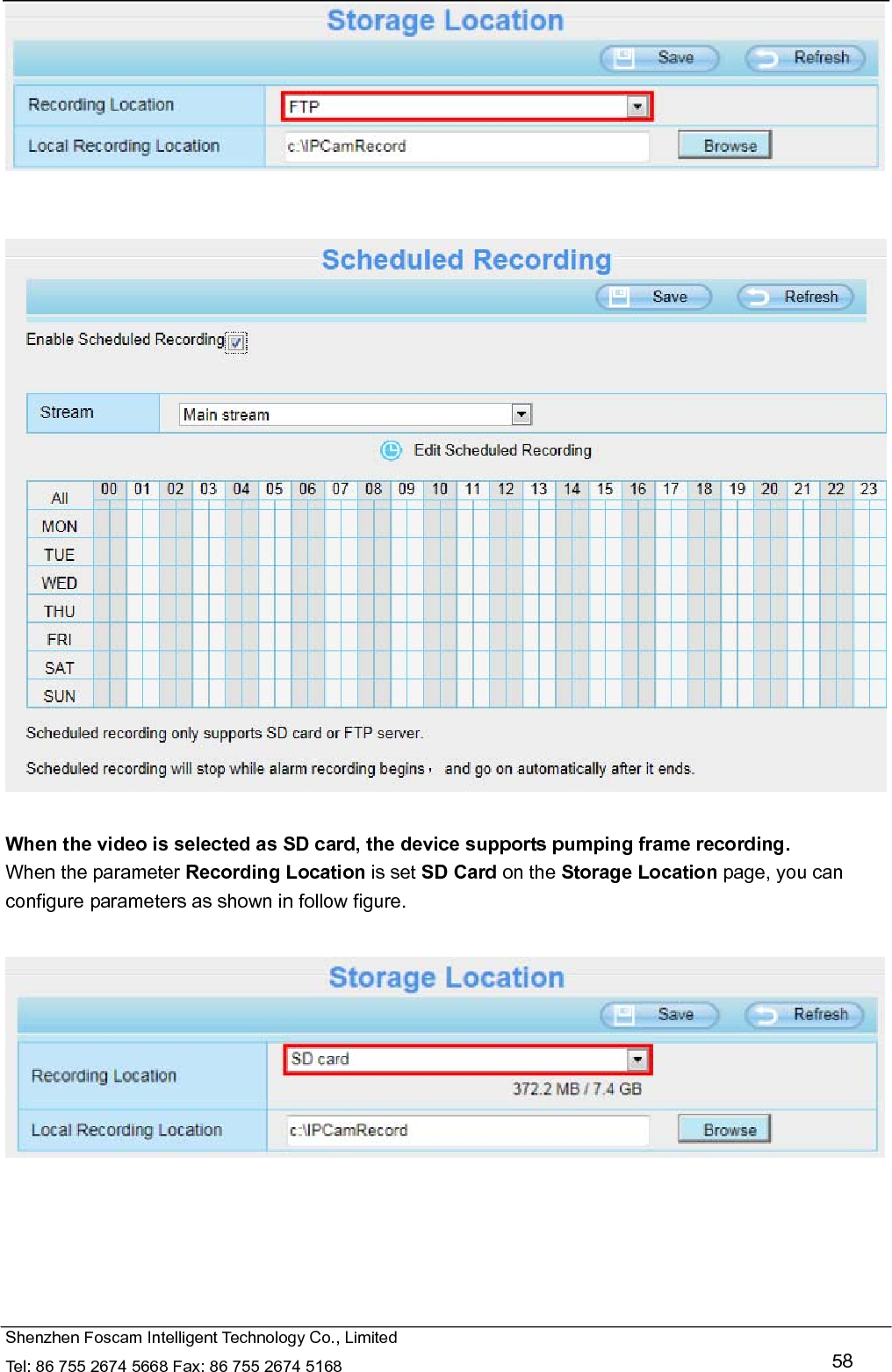Click the Edit Scheduled Recording link
This screenshot has height=1372, width=892.
tap(501, 449)
